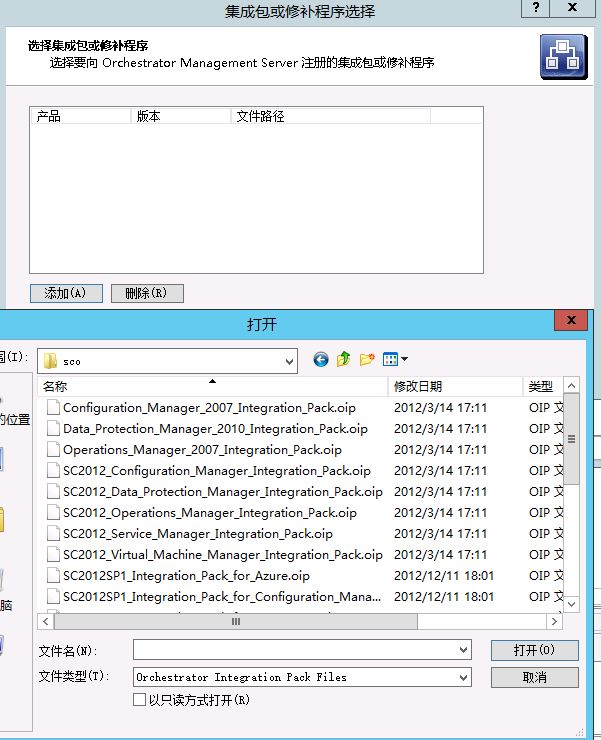Select SC2012_Operations_Manager_Integration_Pack.oip file name
The height and width of the screenshot is (740, 601).
tap(210, 513)
